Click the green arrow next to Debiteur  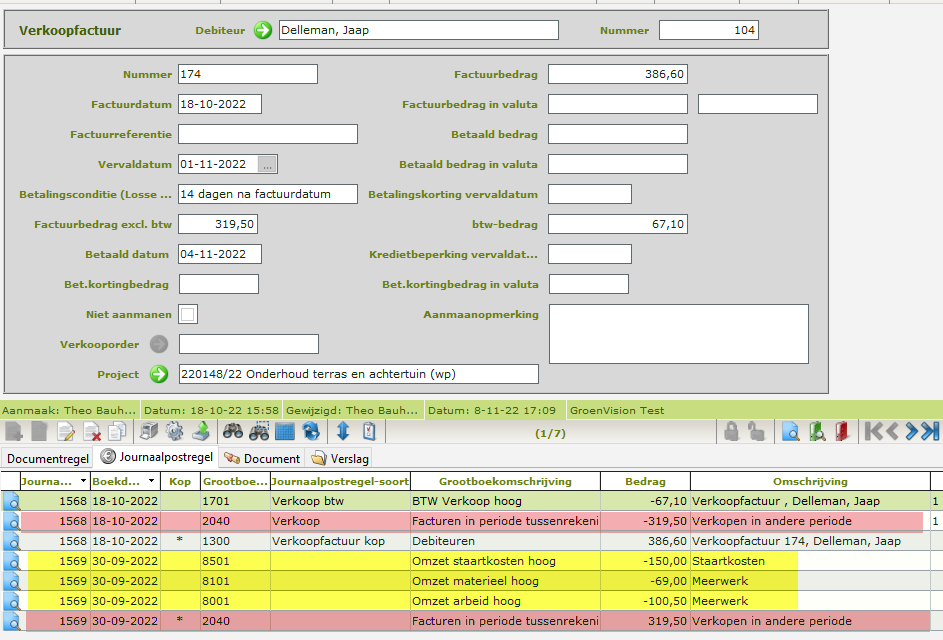[263, 31]
